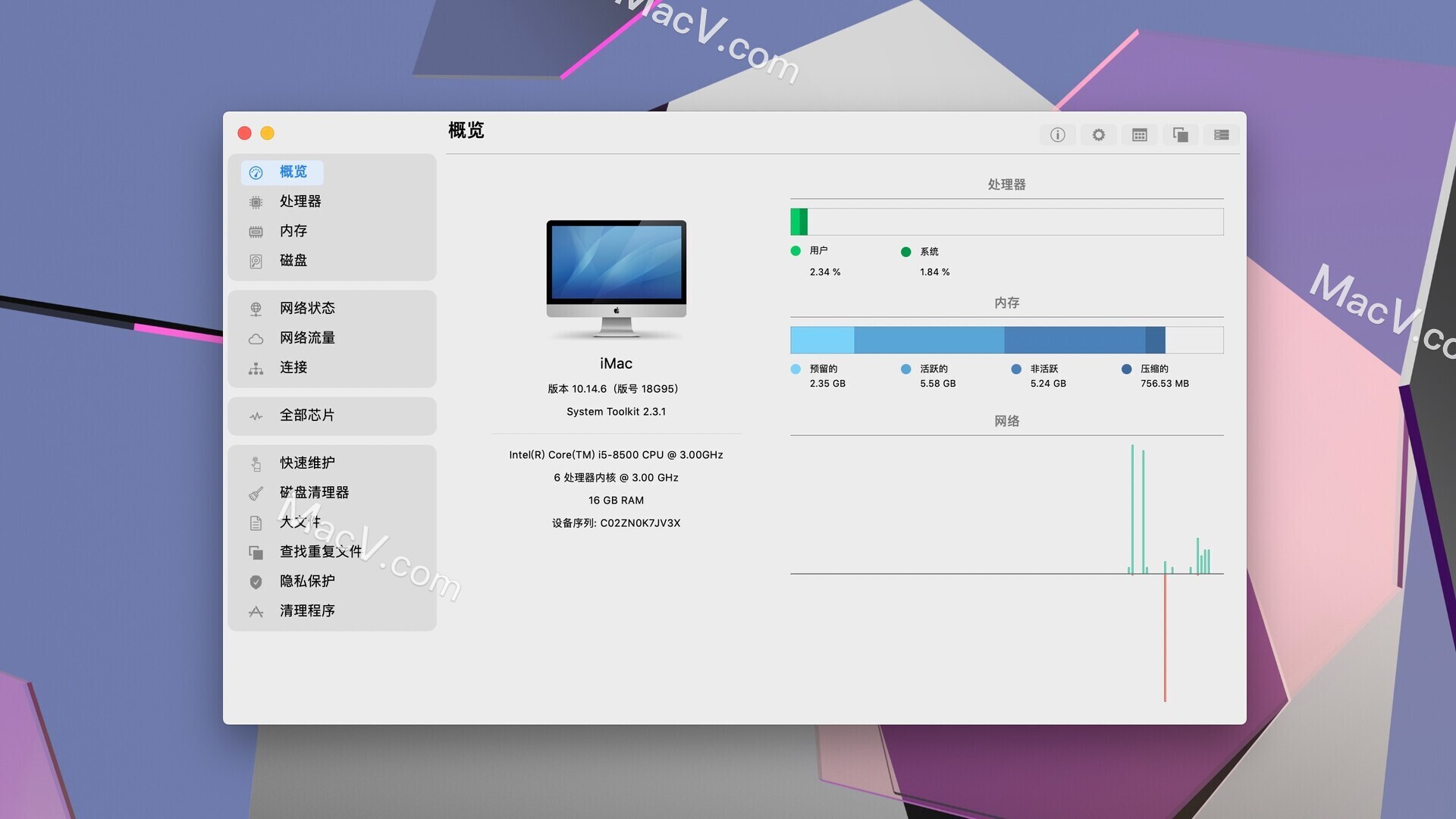Open the 查找重复文件 duplicate finder
The image size is (1456, 819).
click(320, 551)
